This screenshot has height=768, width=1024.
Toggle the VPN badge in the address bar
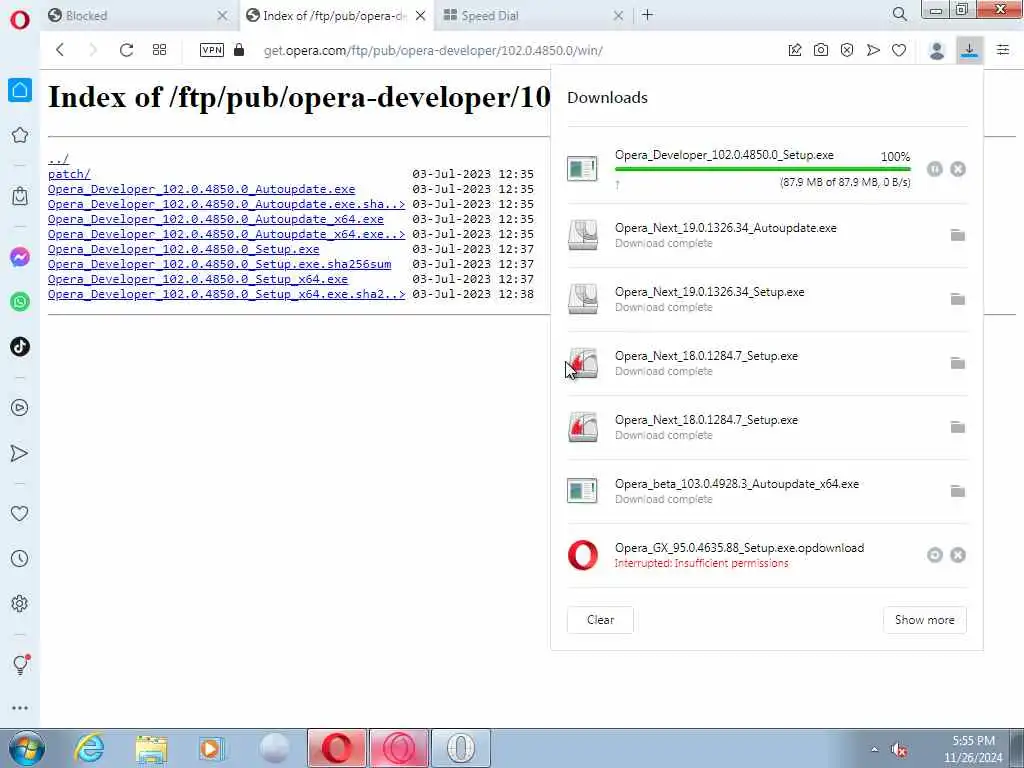212,50
